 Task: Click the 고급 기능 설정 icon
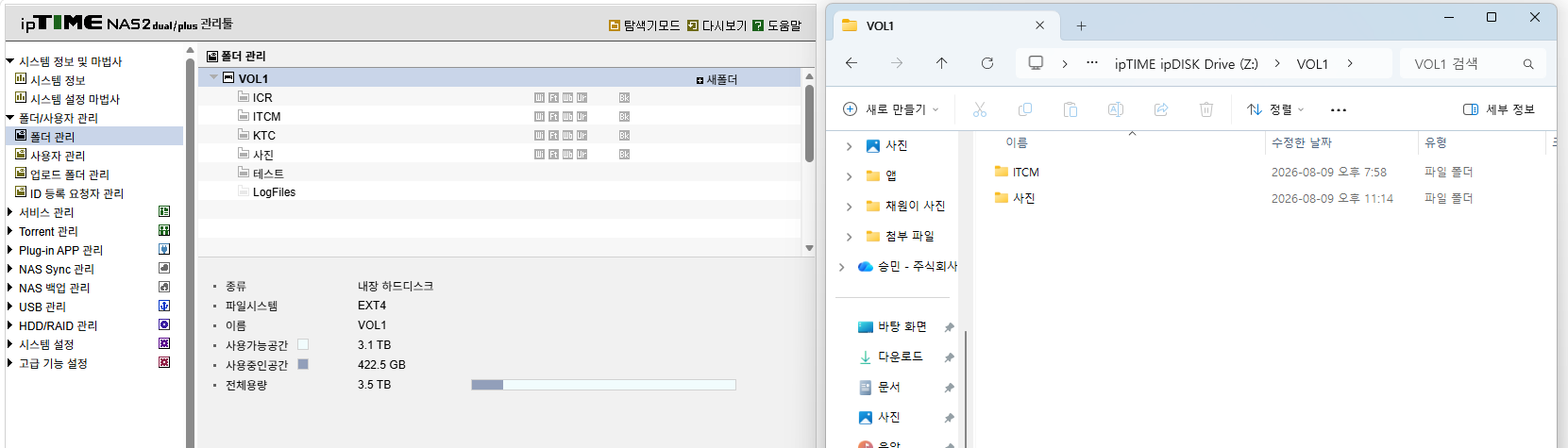point(164,363)
